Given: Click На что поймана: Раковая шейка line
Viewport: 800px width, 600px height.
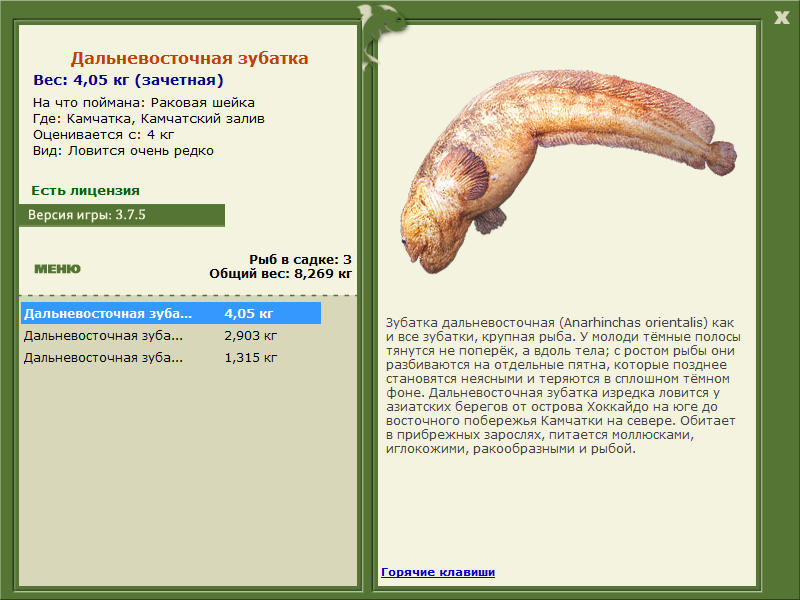Looking at the screenshot, I should tap(144, 103).
